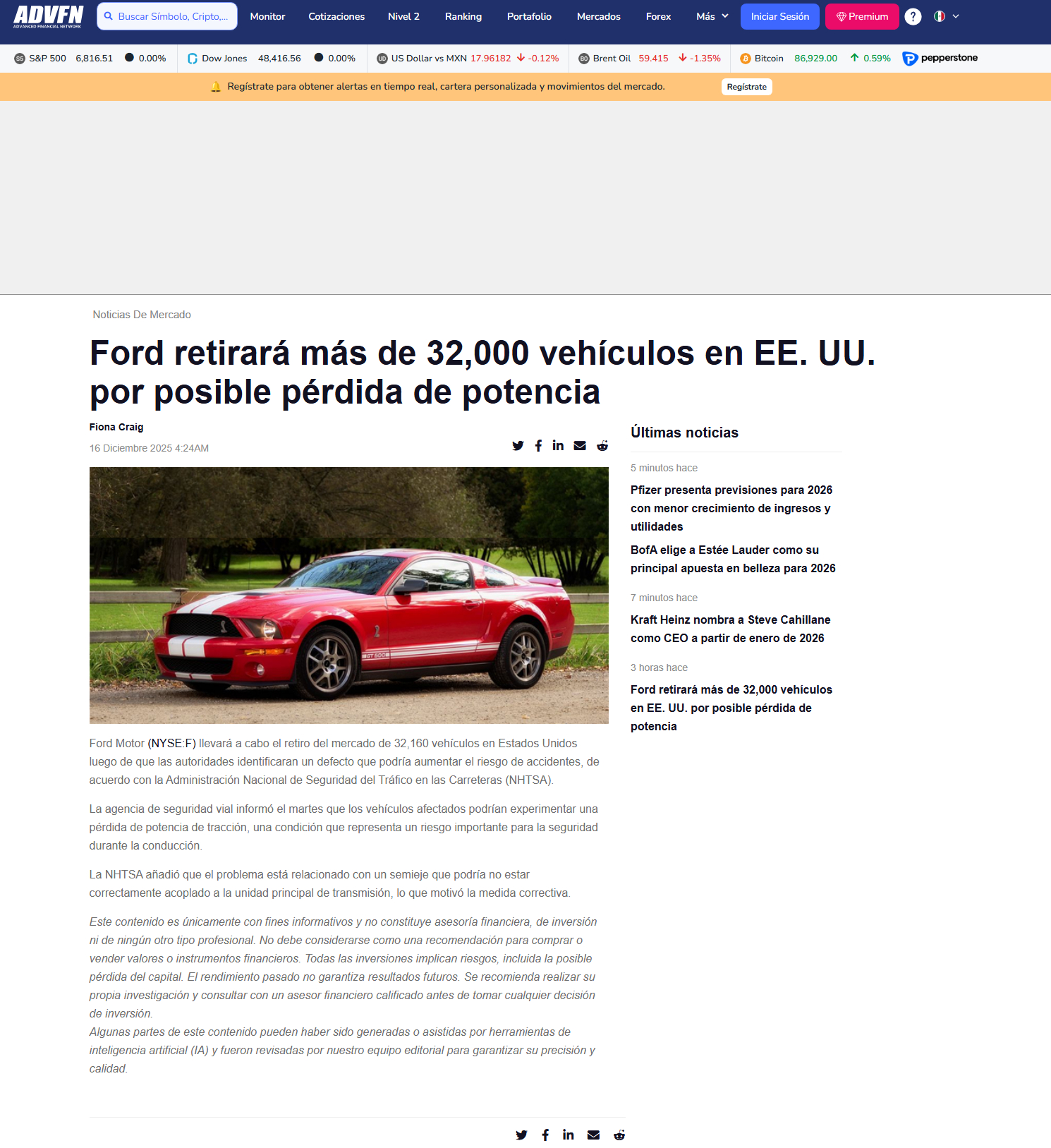Screen dimensions: 1051x1148
Task: Click the article date 16 Diciembre 2025
Action: pos(149,448)
